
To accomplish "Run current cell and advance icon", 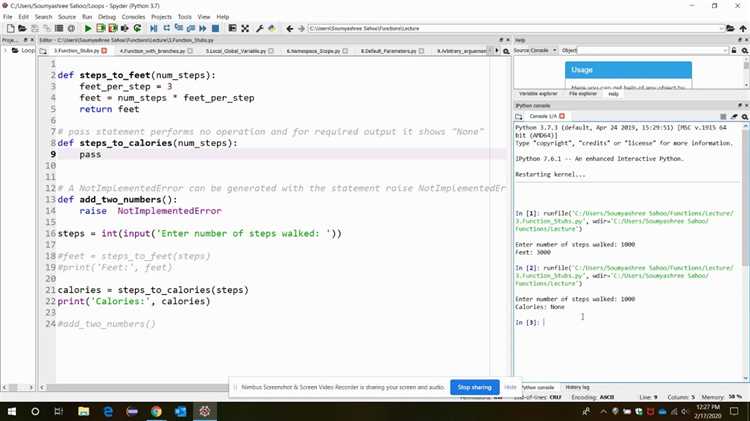I will point(113,29).
